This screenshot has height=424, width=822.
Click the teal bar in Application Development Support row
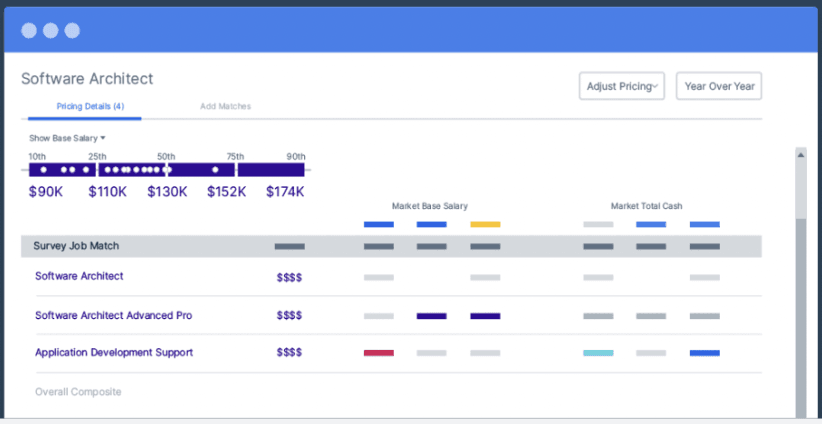[598, 352]
